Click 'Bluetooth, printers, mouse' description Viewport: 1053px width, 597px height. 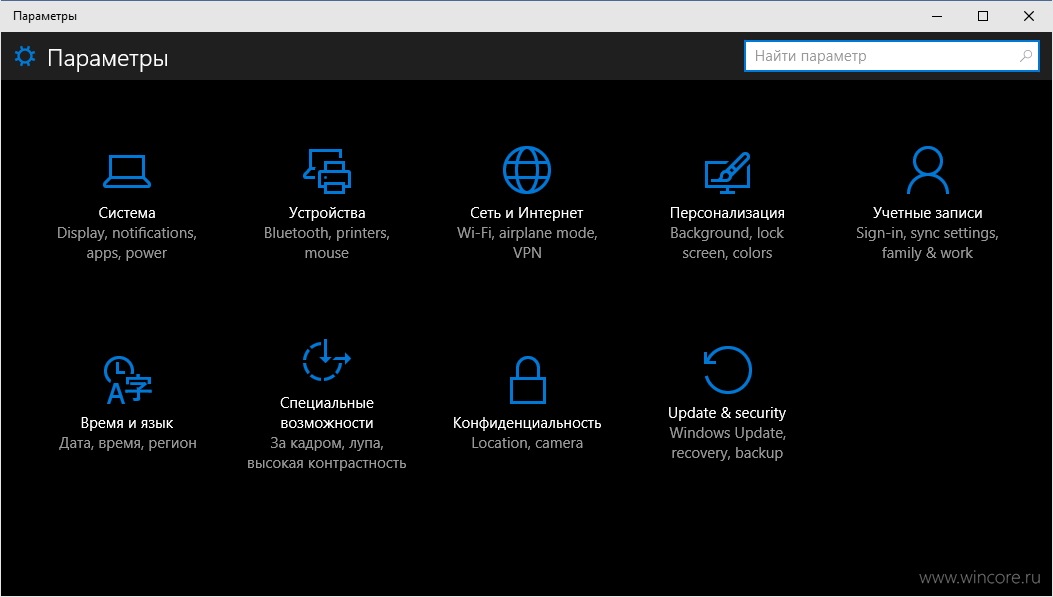327,243
